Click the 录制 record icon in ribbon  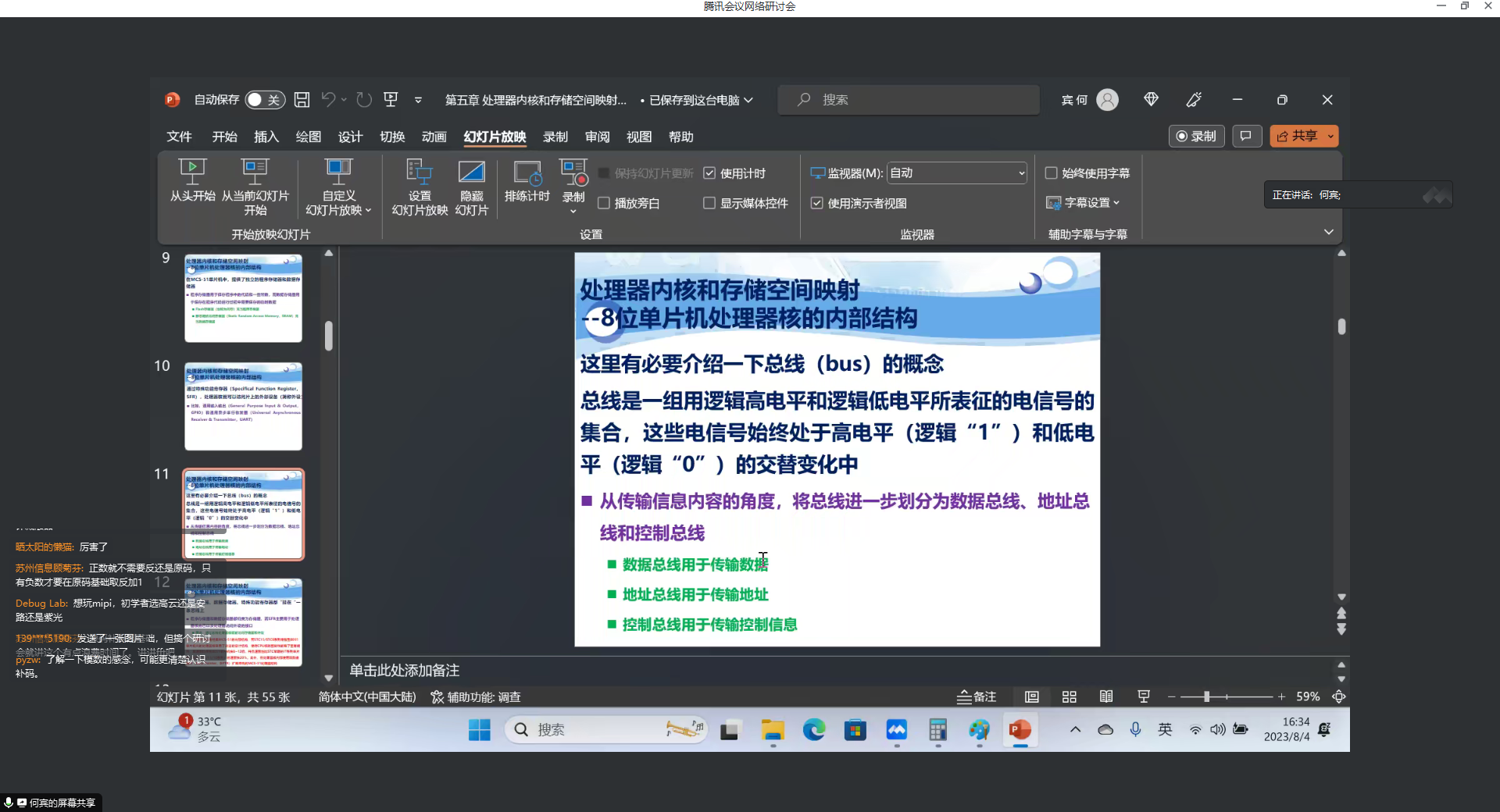tap(573, 173)
